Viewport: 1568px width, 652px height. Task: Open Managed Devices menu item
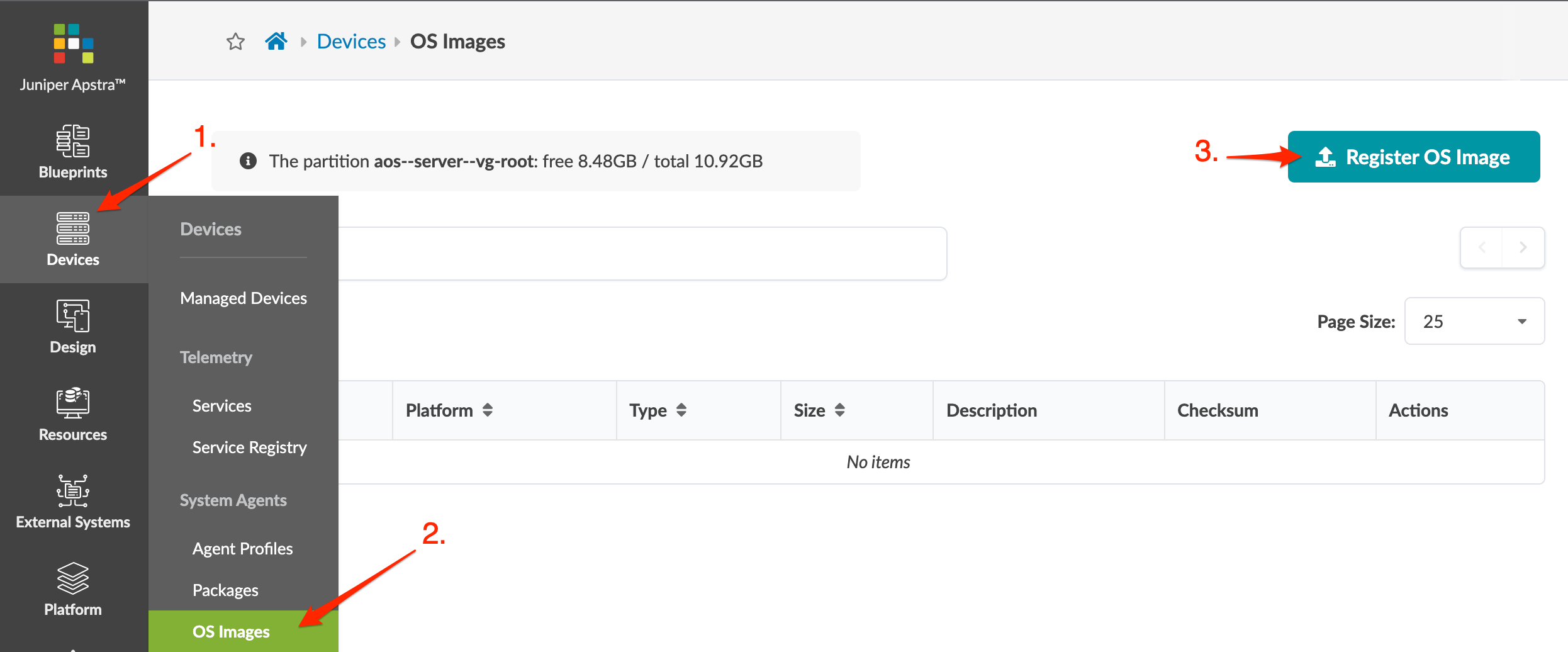tap(244, 298)
